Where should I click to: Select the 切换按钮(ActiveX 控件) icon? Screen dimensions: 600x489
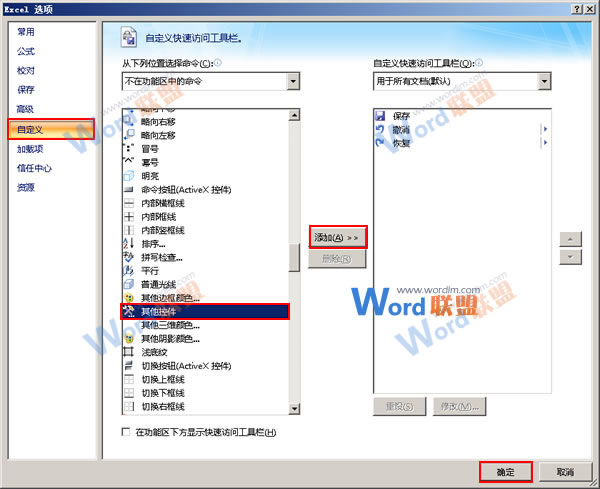(x=129, y=365)
